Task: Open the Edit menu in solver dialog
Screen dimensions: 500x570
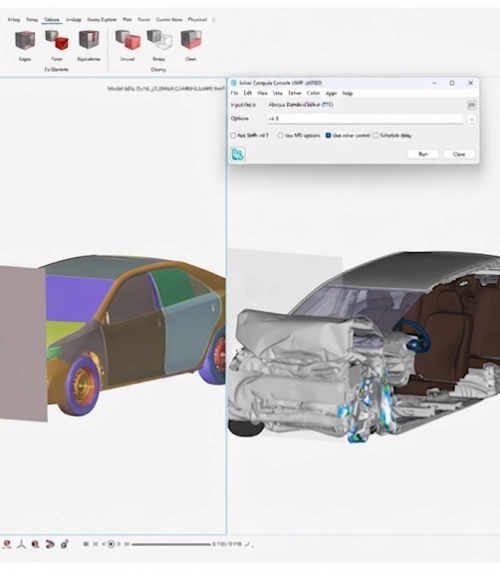Action: tap(248, 93)
